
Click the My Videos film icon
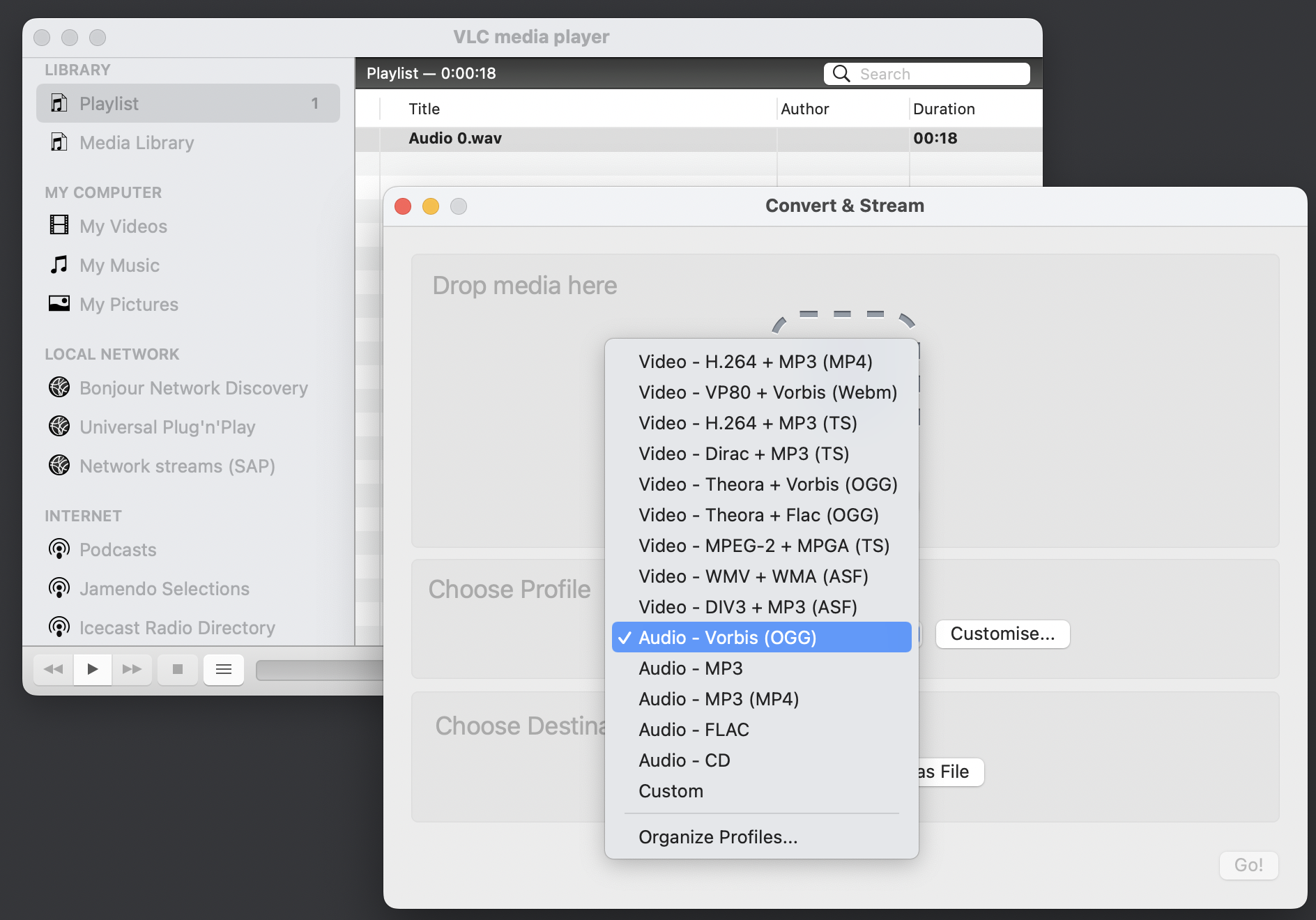pos(59,225)
